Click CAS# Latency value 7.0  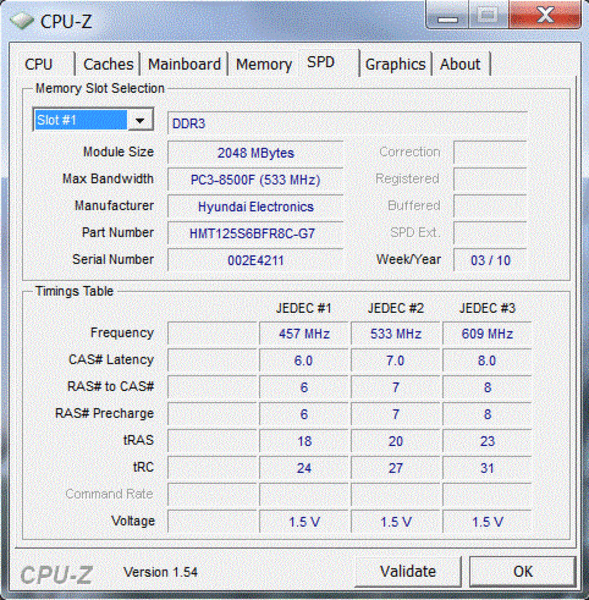pos(395,360)
